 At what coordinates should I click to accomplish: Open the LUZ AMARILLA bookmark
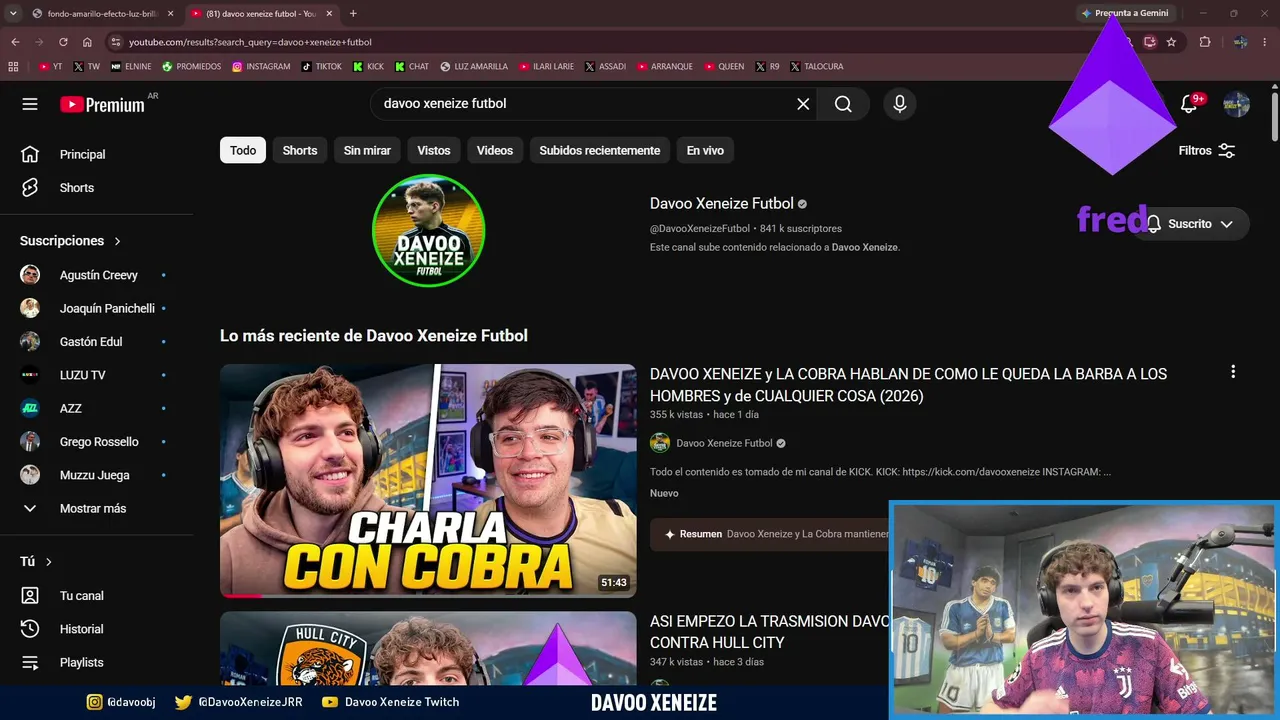pyautogui.click(x=474, y=66)
